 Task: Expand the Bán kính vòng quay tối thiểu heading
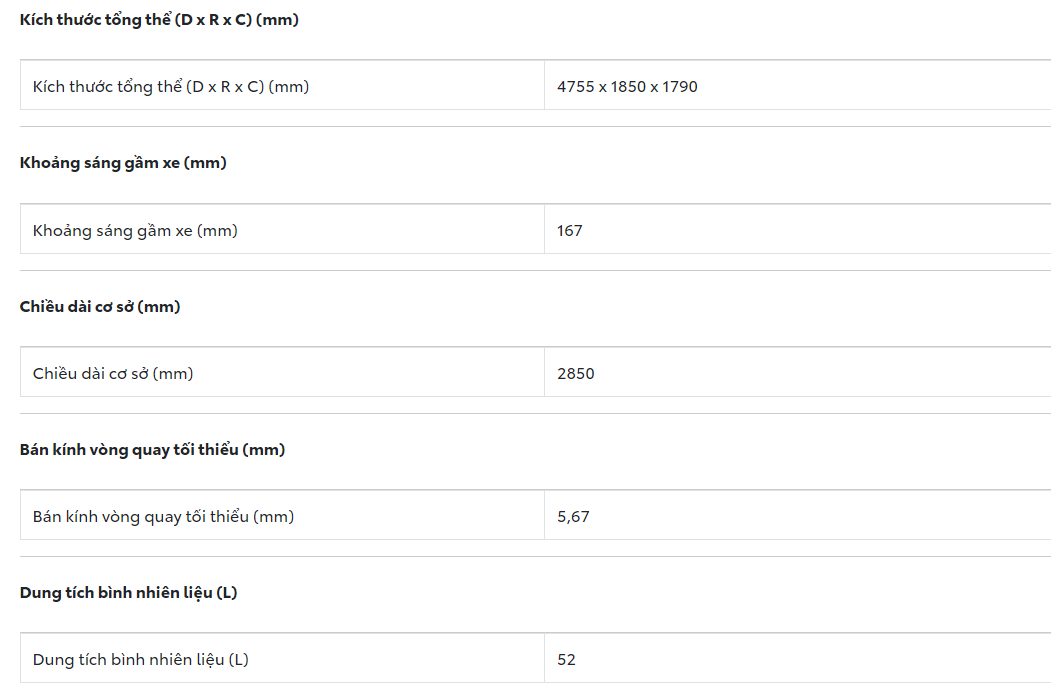click(152, 450)
